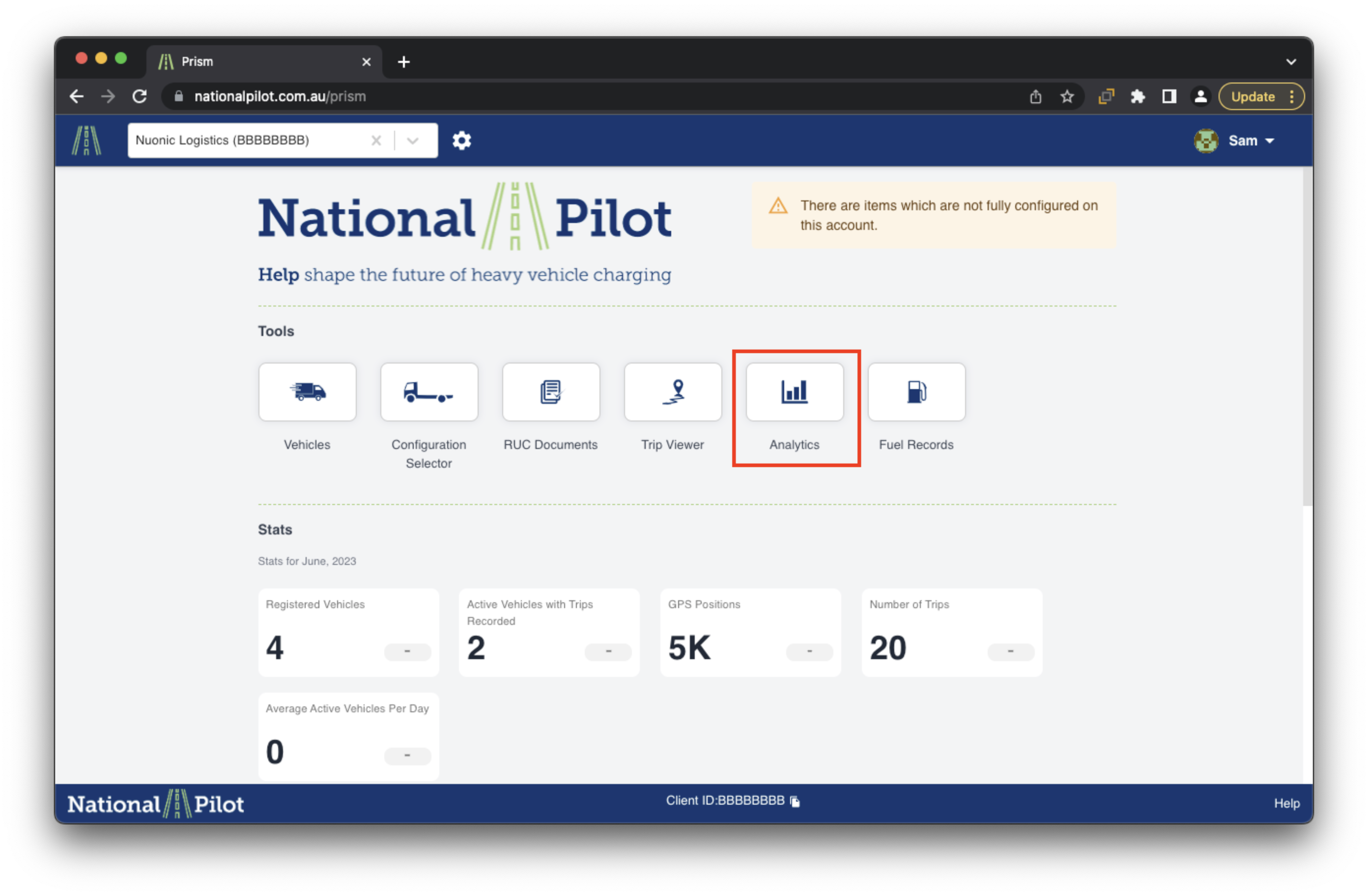
Task: Expand the browser tab search chevron
Action: click(x=1291, y=61)
